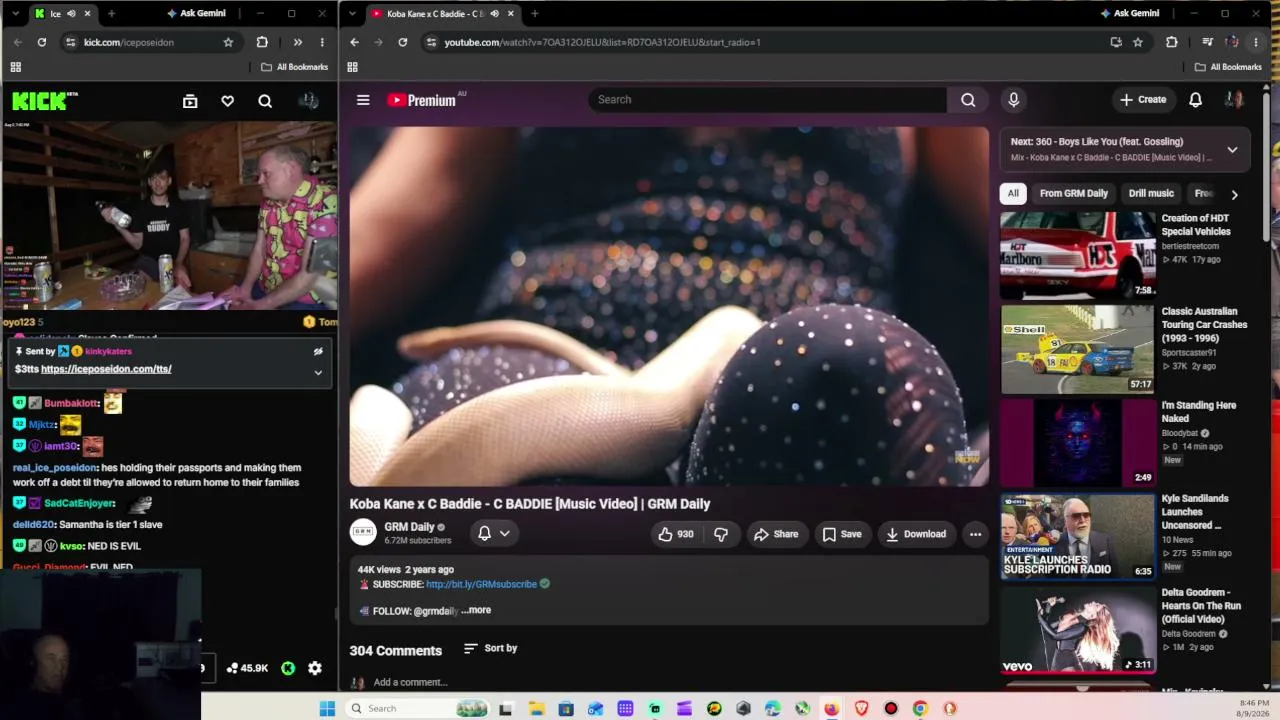The image size is (1280, 720).
Task: Open Kick search magnifier
Action: pos(265,101)
